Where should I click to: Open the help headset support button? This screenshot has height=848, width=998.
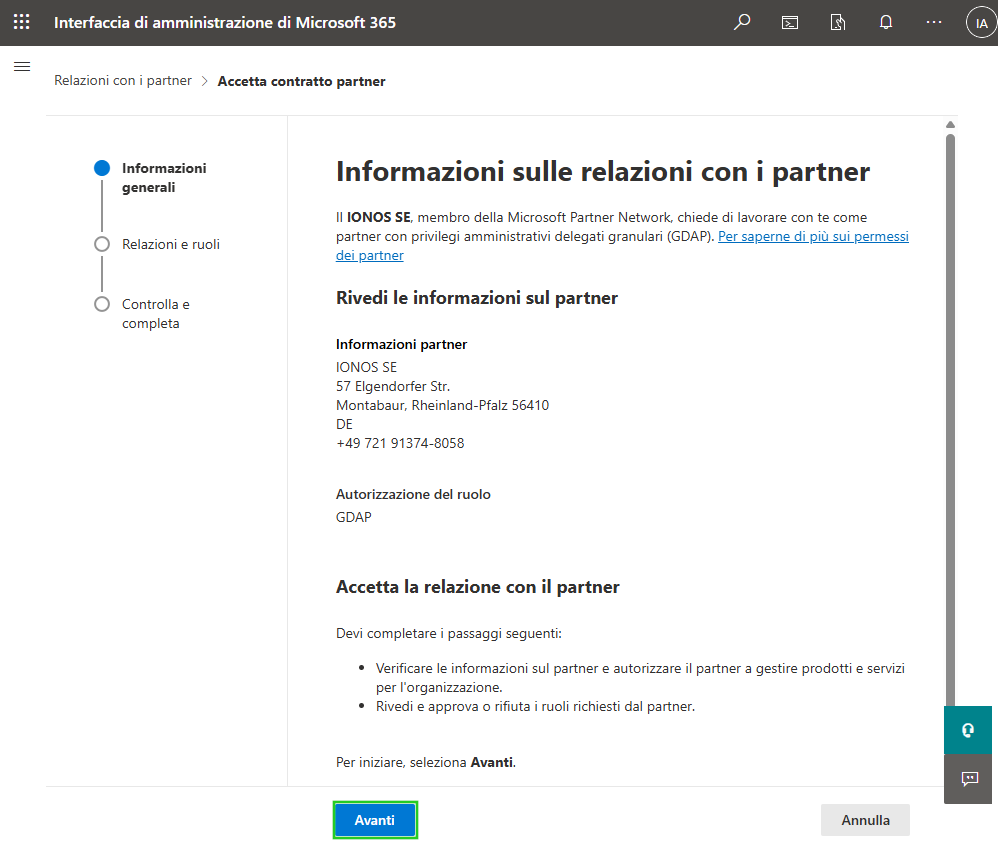pyautogui.click(x=968, y=730)
